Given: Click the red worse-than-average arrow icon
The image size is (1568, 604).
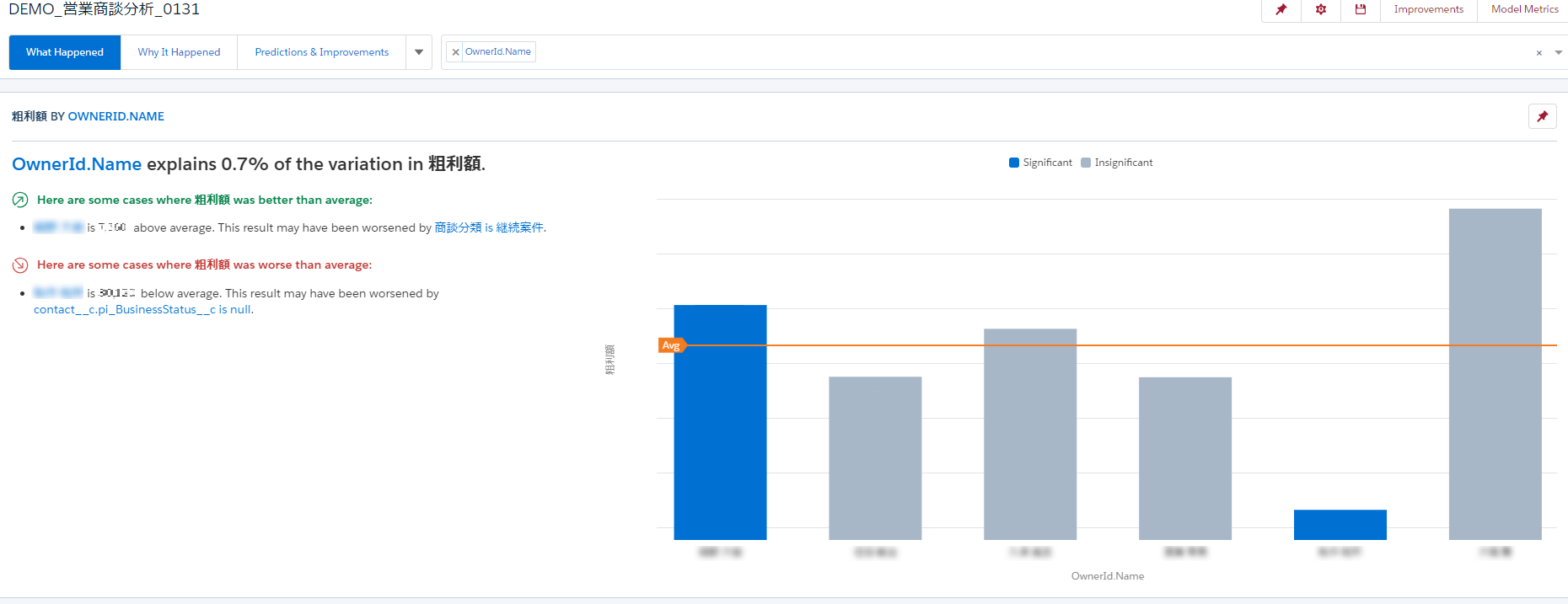Looking at the screenshot, I should (x=20, y=265).
